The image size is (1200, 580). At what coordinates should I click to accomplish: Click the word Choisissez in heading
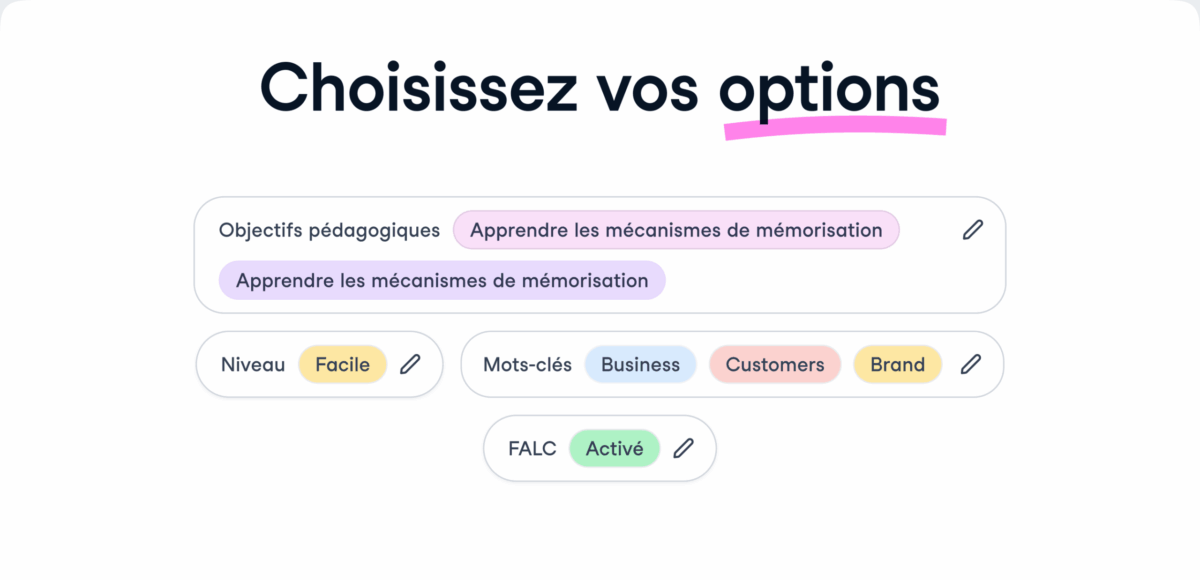tap(419, 86)
